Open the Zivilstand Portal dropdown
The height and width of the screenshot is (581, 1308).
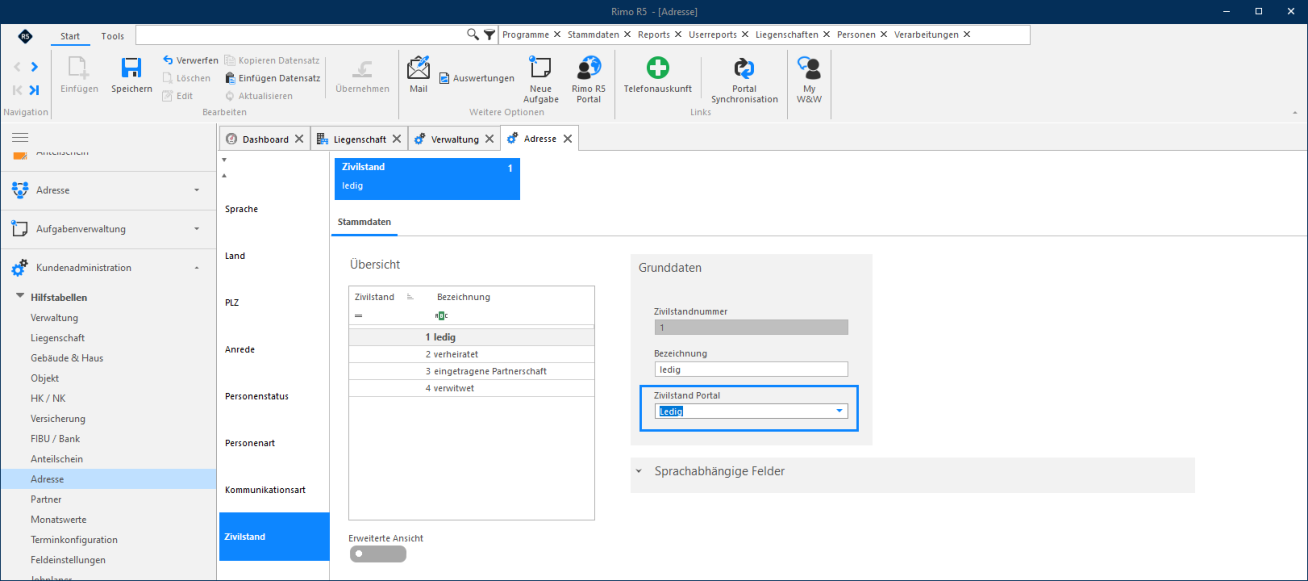point(840,411)
